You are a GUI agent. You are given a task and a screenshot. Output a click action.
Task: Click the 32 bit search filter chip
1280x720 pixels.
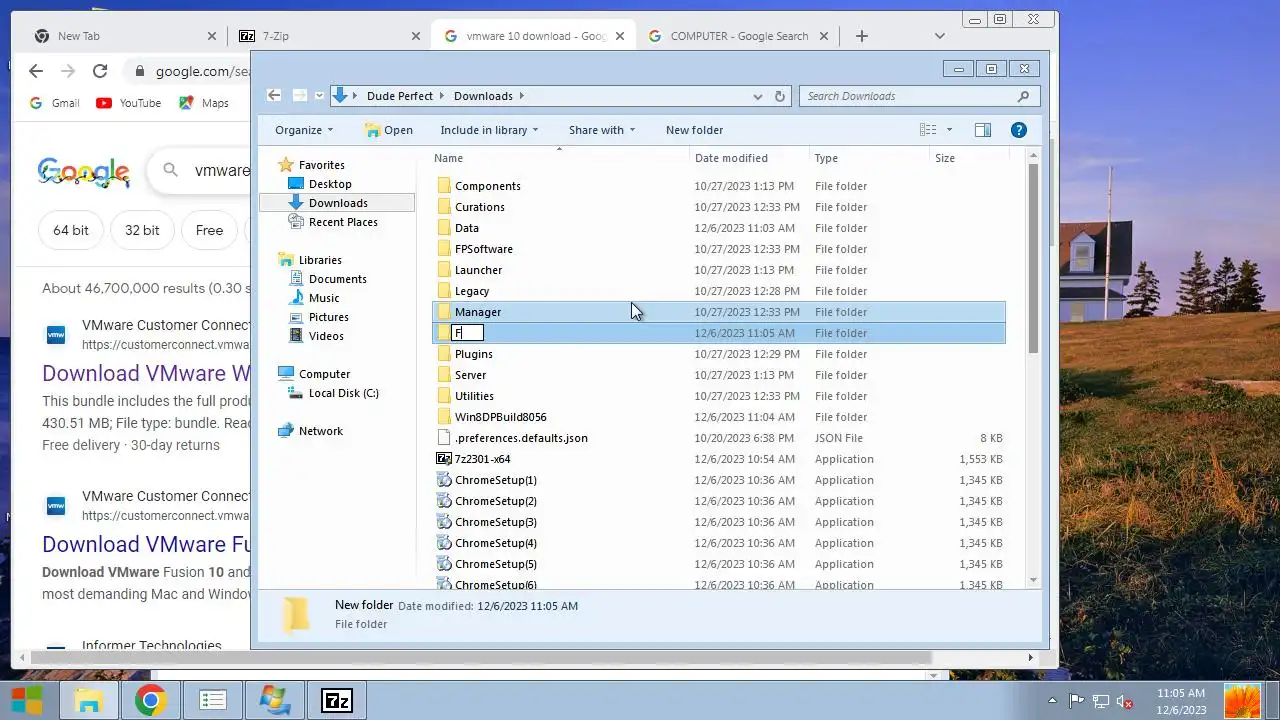142,230
